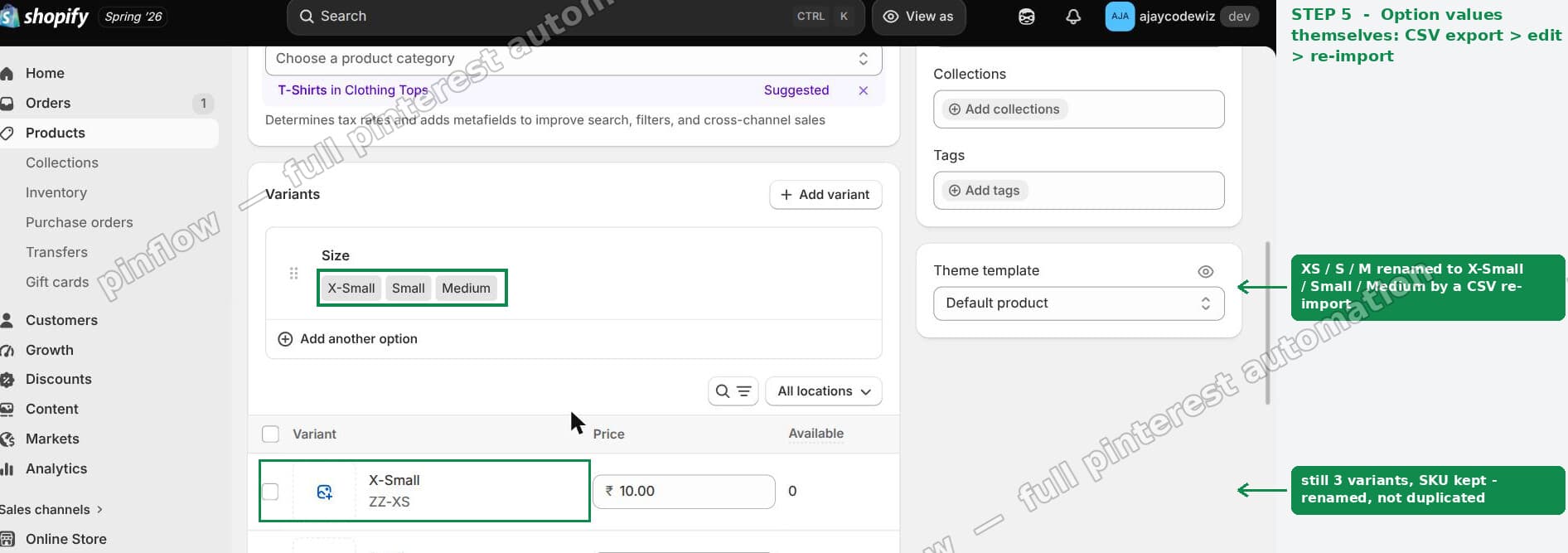Image resolution: width=1568 pixels, height=553 pixels.
Task: Preview theme template with eye icon
Action: (1206, 271)
